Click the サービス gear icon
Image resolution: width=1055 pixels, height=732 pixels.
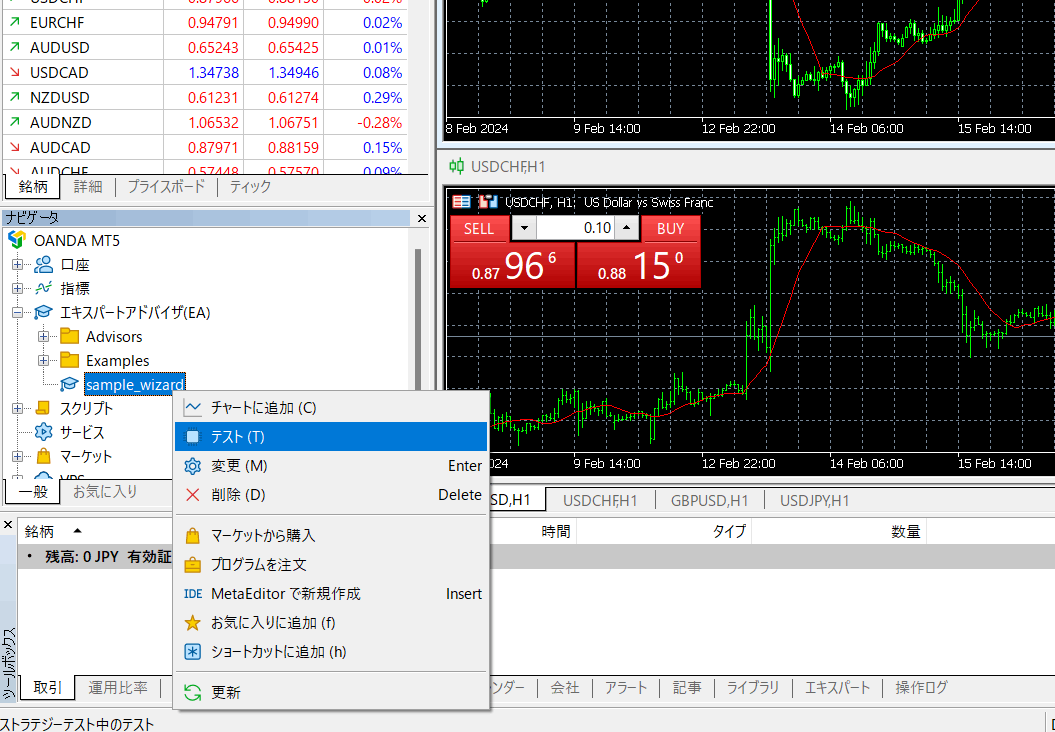[44, 432]
